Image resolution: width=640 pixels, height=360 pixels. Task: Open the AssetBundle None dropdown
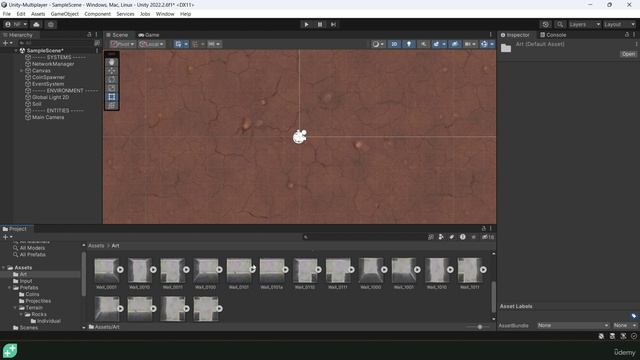[x=572, y=325]
